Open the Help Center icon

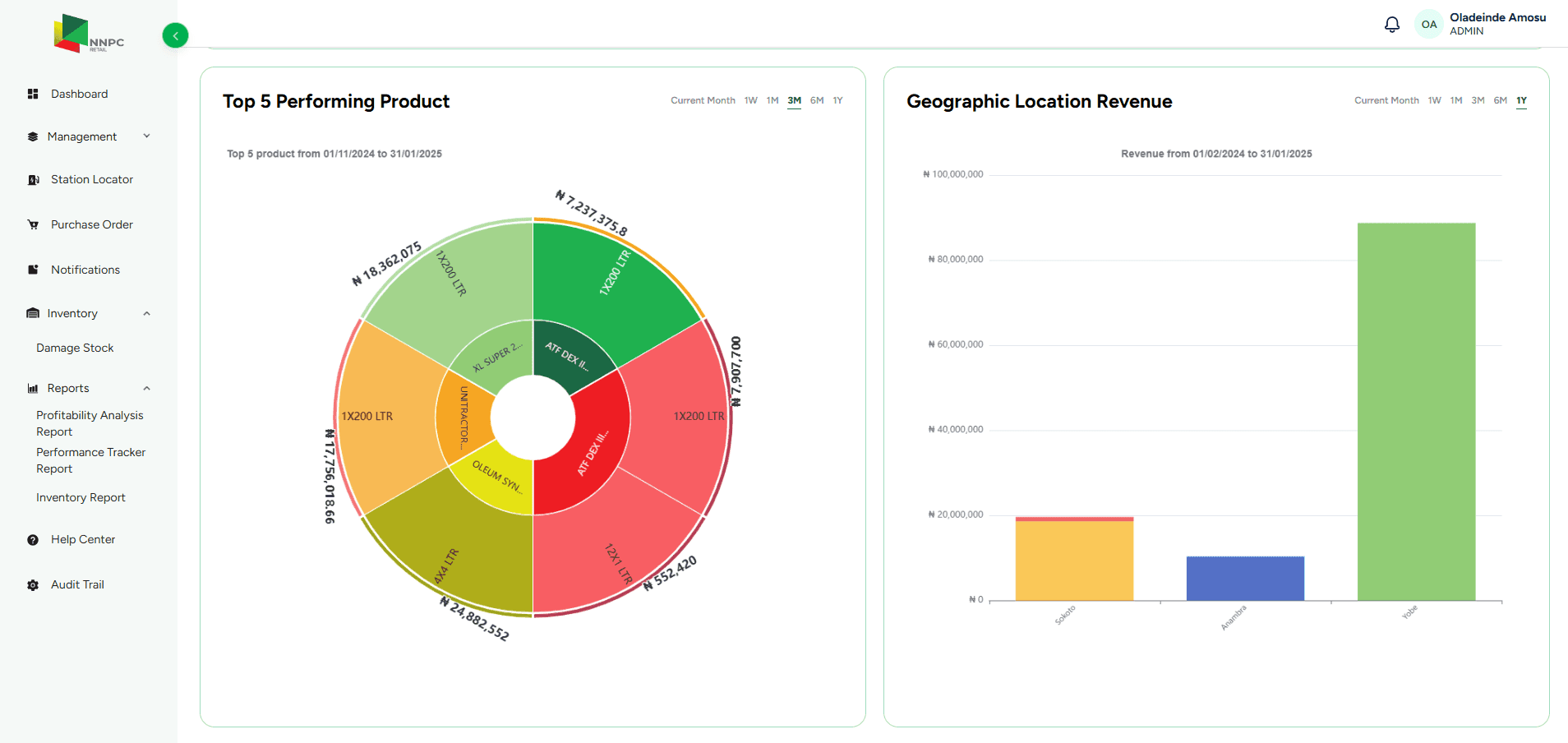click(x=33, y=539)
